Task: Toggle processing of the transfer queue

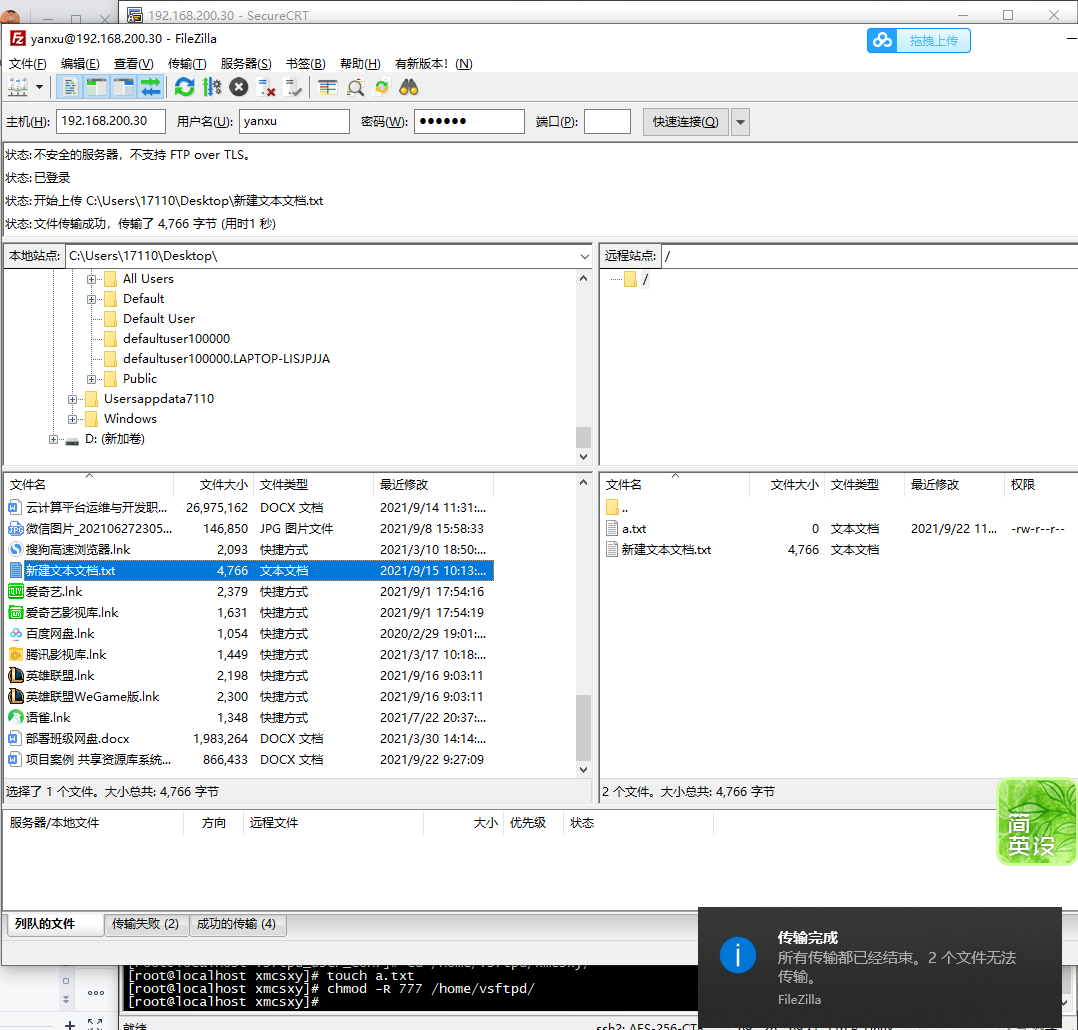Action: pyautogui.click(x=212, y=87)
